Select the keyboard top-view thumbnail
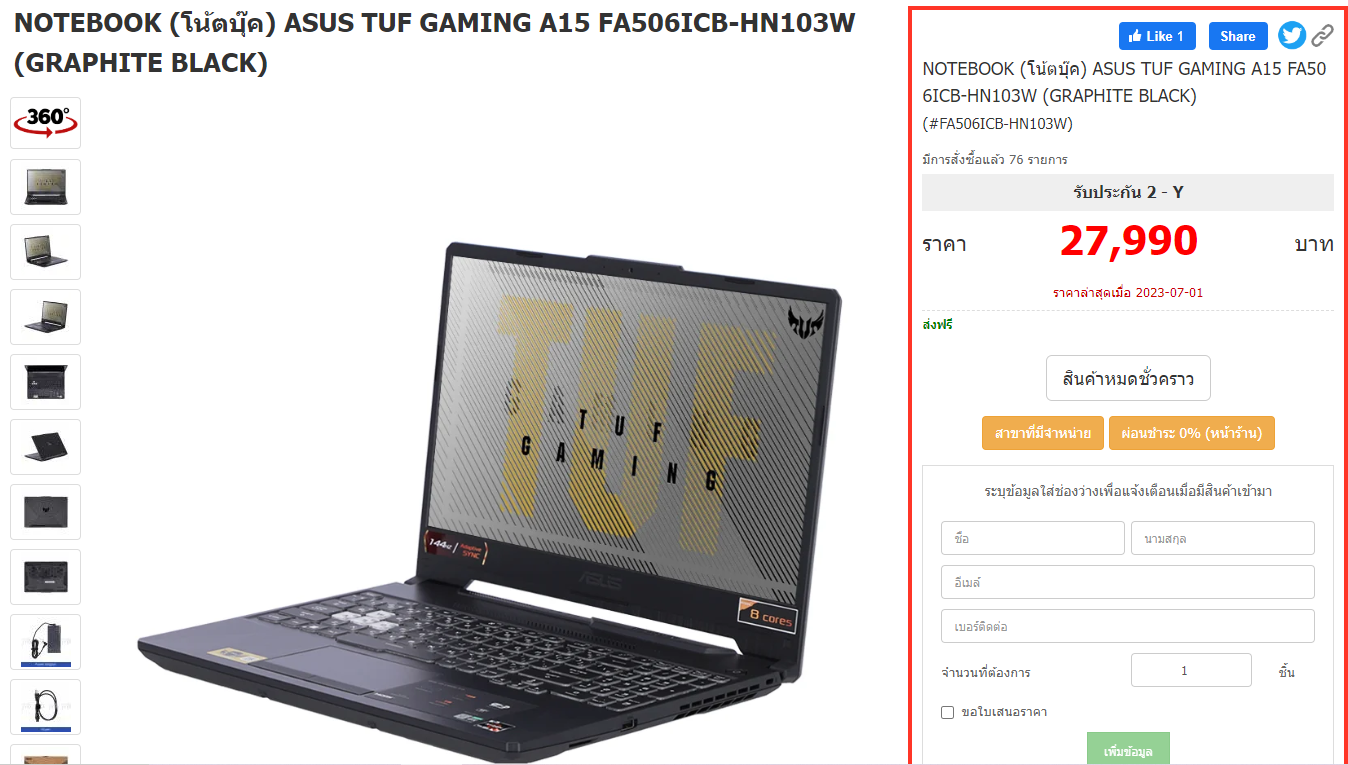 pyautogui.click(x=45, y=382)
